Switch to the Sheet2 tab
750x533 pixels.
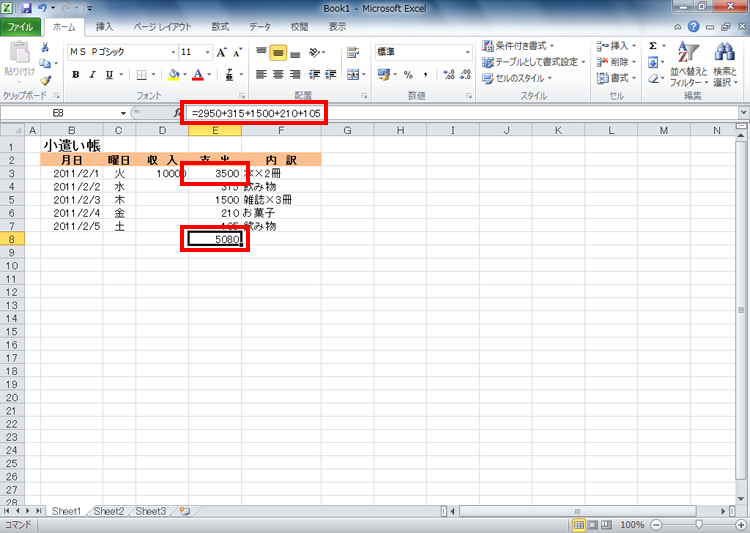pos(109,511)
